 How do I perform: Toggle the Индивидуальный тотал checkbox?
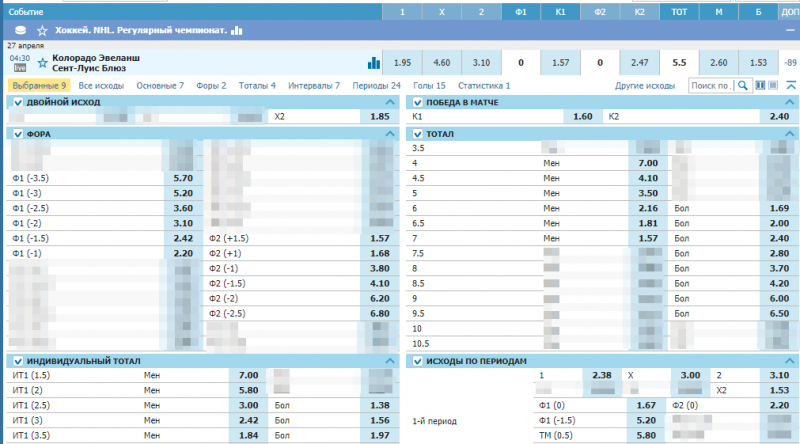pos(18,361)
